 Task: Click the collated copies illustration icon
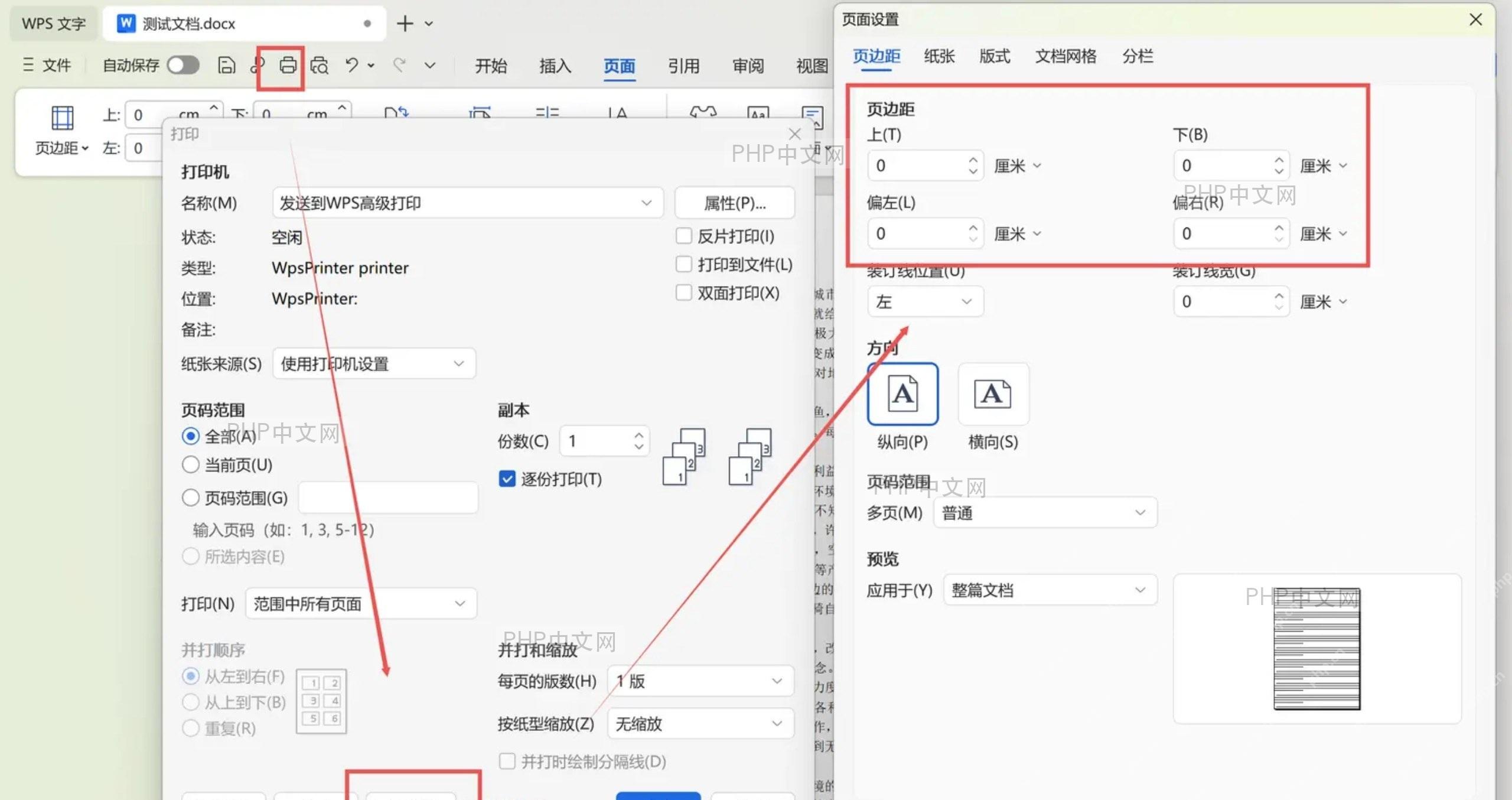tap(685, 456)
